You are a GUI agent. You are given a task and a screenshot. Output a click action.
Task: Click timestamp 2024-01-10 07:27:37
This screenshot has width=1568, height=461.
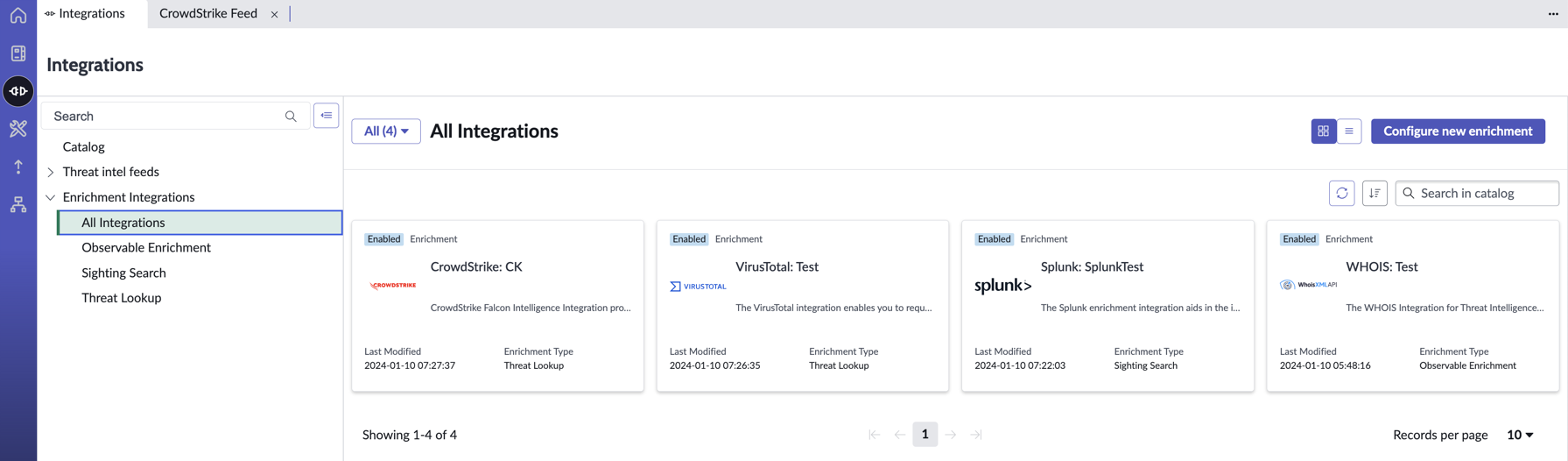(410, 366)
